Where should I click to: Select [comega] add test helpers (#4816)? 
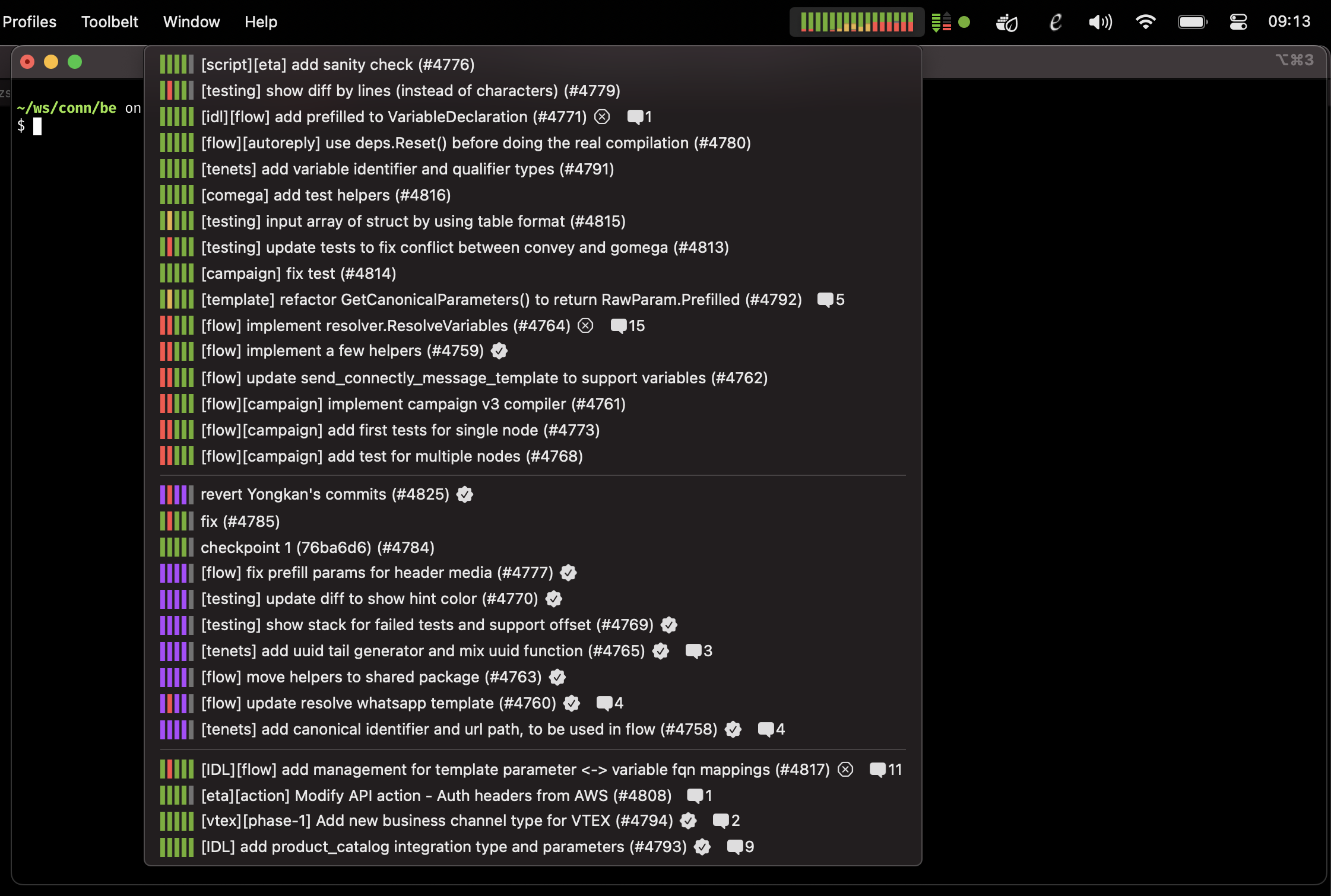coord(533,195)
